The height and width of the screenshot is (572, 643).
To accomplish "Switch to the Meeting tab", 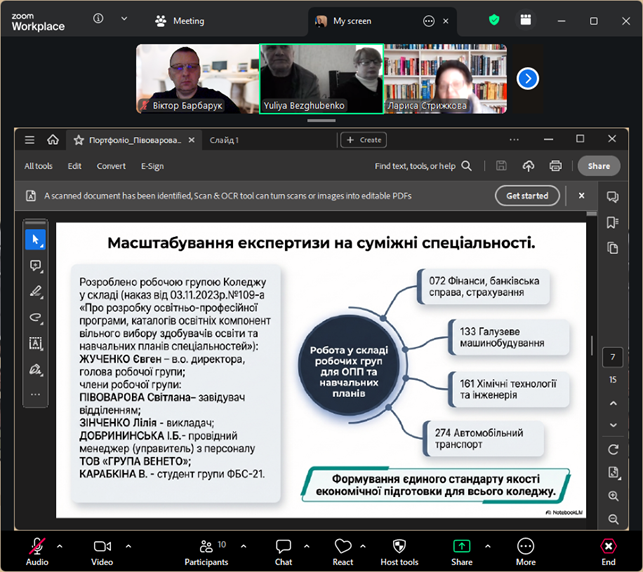I will coord(180,21).
